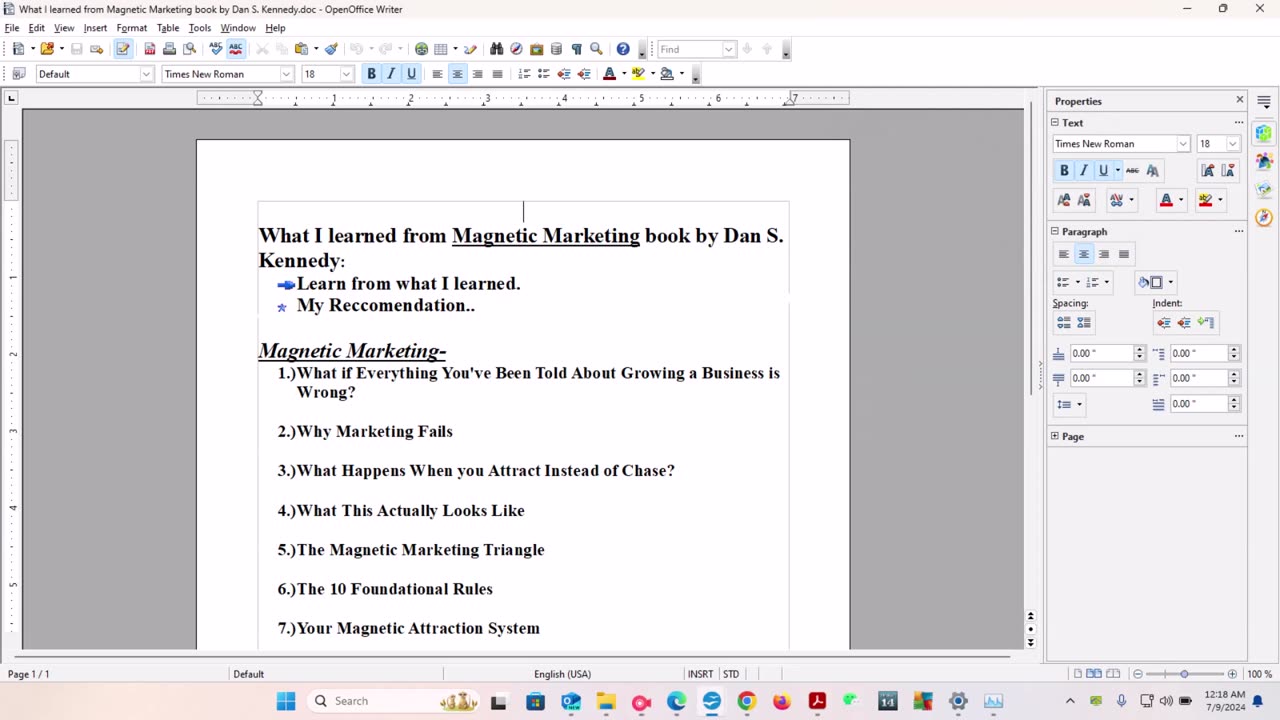Open Find & Replace binoculars icon
1280x720 pixels.
coord(496,48)
